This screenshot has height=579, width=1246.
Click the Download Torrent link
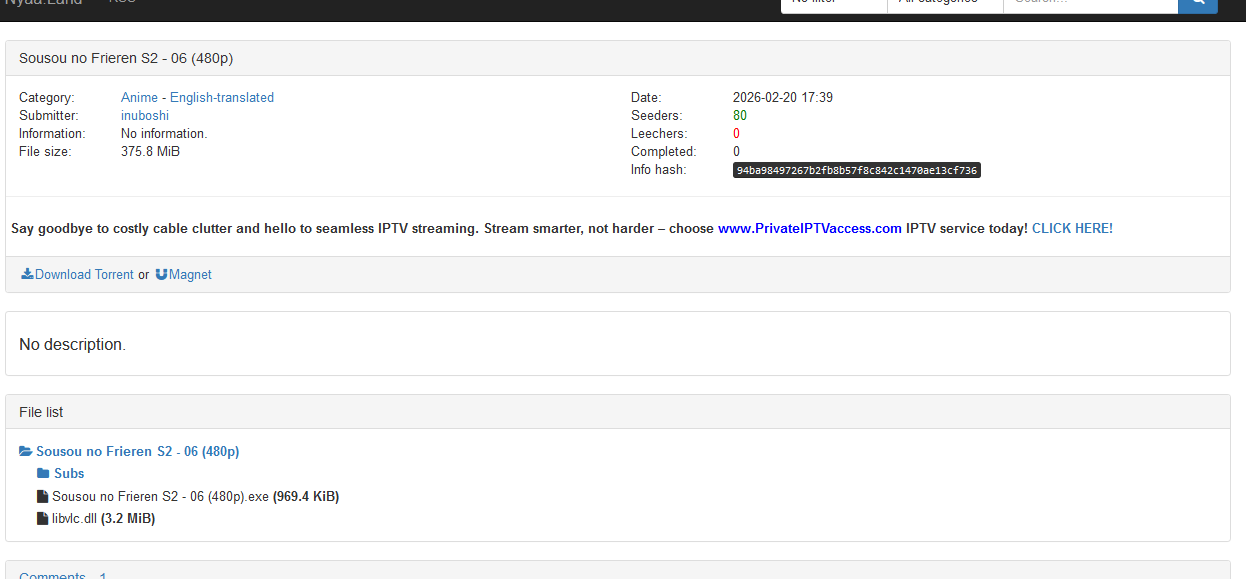[x=84, y=274]
